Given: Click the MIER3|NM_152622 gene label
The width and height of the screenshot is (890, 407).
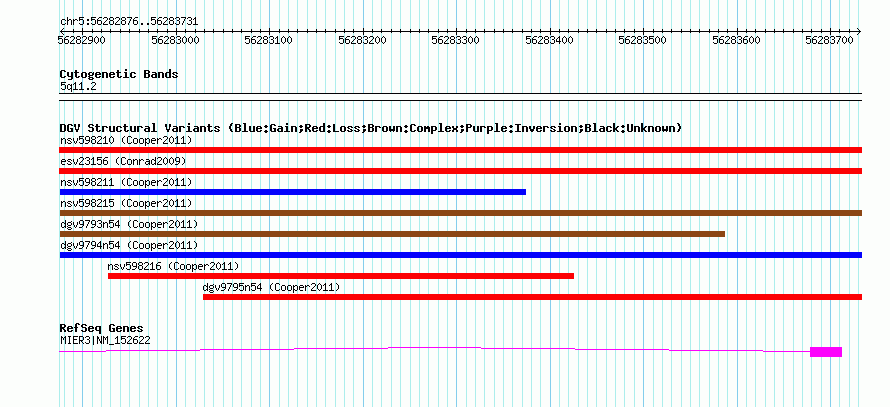Looking at the screenshot, I should coord(105,340).
